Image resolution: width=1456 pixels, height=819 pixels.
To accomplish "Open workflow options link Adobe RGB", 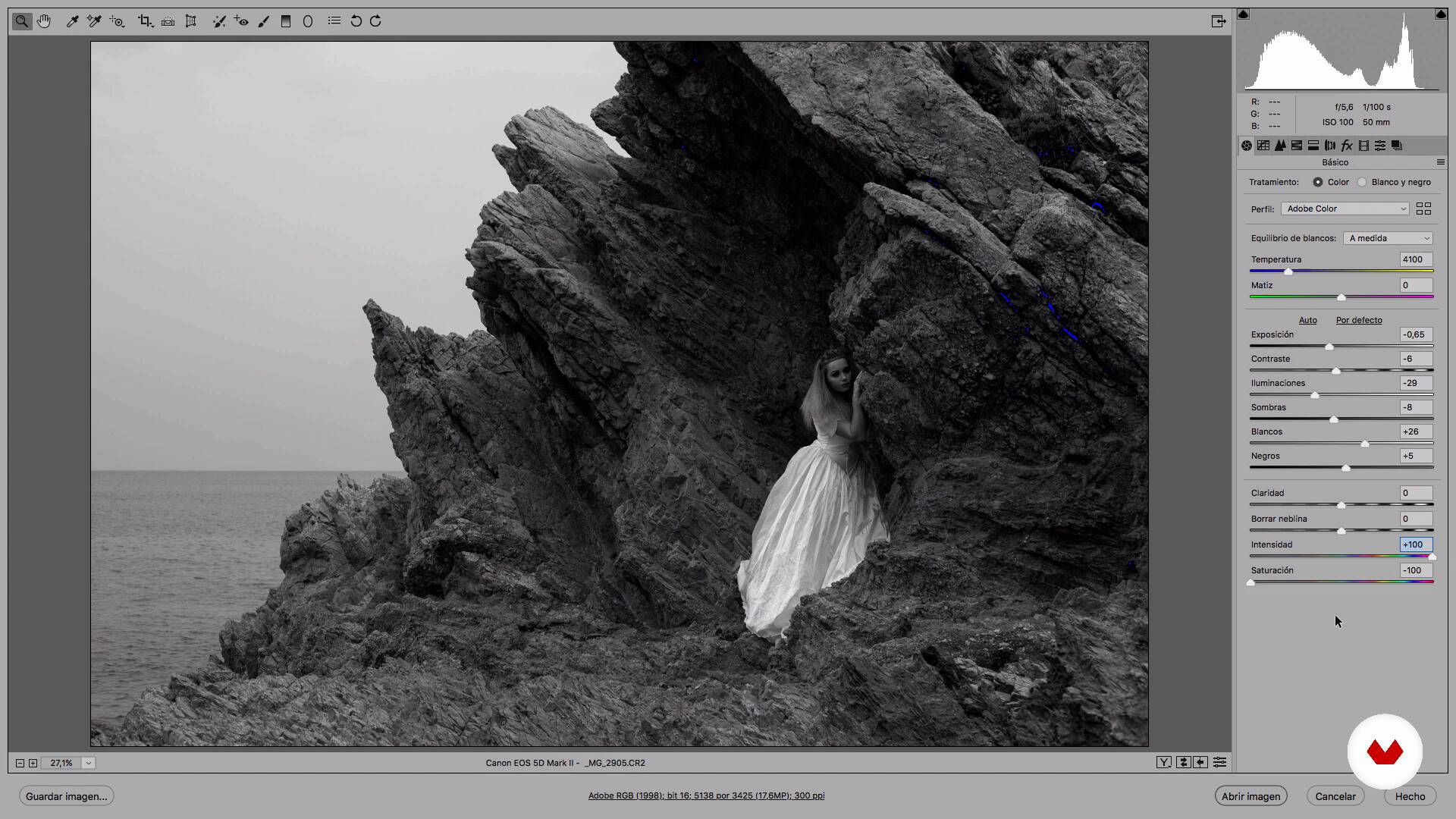I will click(x=706, y=795).
